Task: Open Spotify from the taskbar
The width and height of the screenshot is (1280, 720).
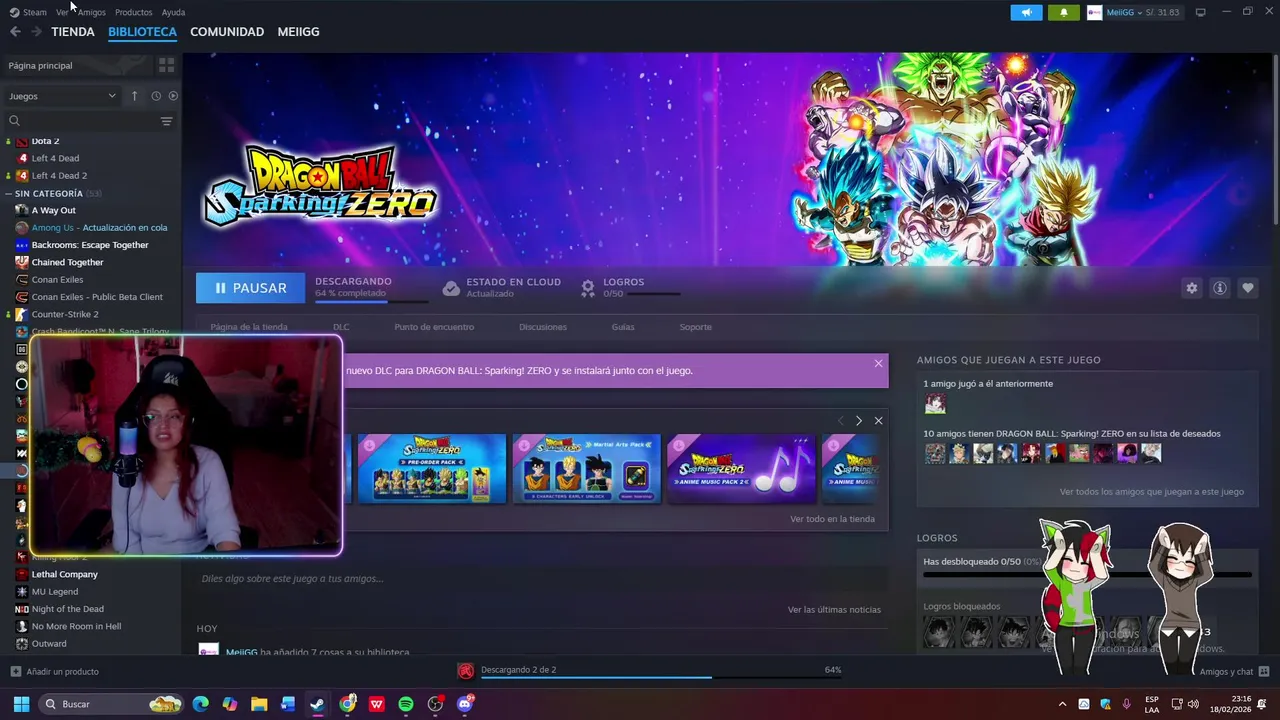Action: (406, 704)
